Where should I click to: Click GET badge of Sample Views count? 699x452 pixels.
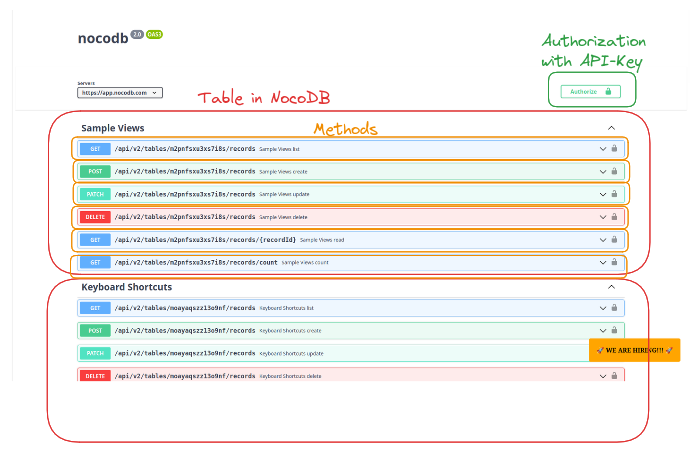pyautogui.click(x=95, y=263)
